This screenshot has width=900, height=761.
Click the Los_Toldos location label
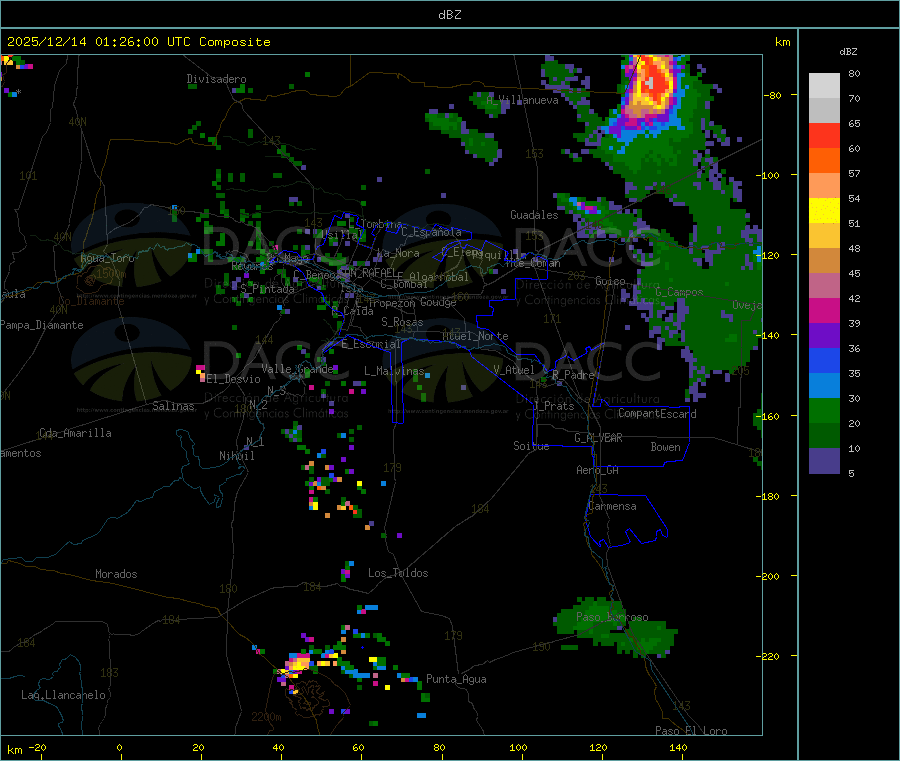tap(398, 573)
